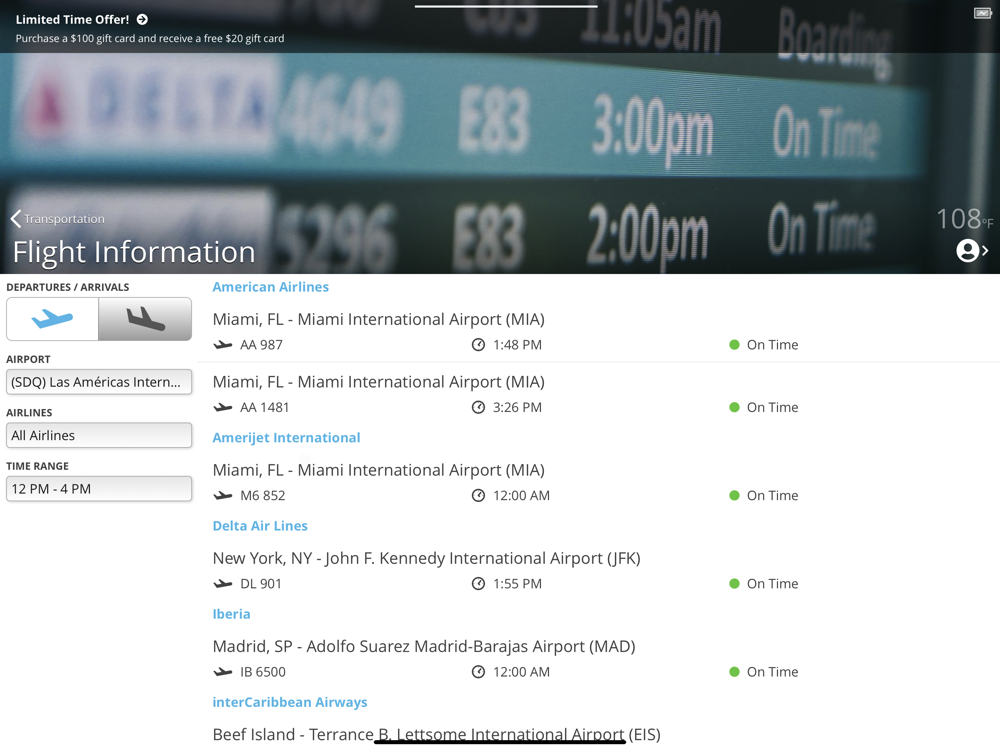Select flight number AA 987
Viewport: 1000px width, 750px height.
tap(261, 345)
